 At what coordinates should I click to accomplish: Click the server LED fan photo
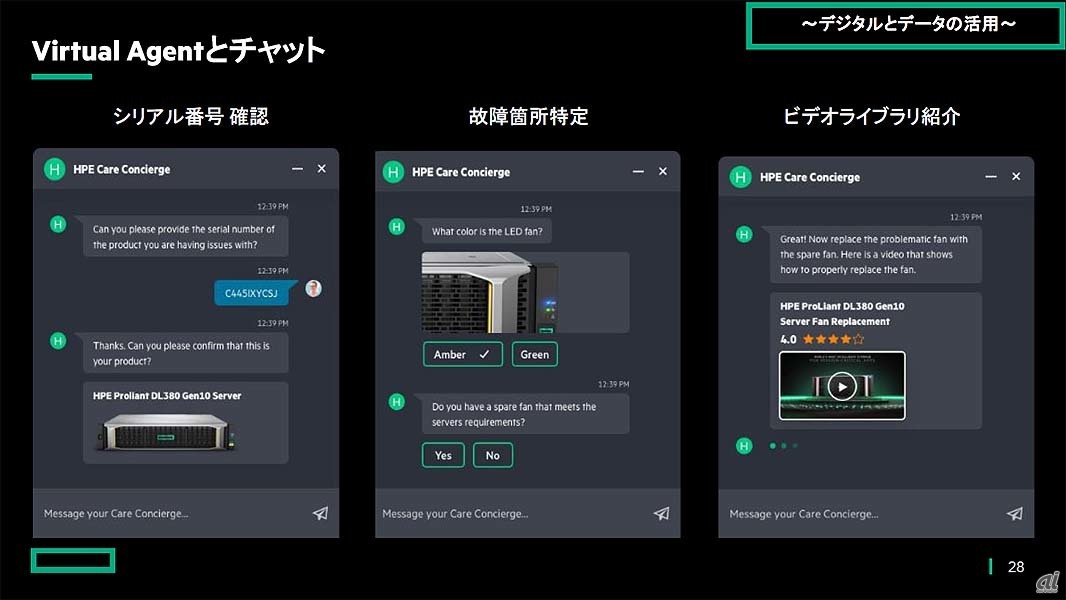pyautogui.click(x=490, y=292)
